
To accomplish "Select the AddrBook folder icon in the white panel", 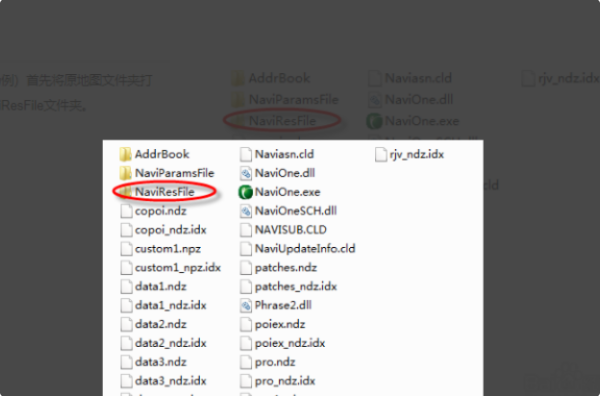I will click(x=126, y=154).
